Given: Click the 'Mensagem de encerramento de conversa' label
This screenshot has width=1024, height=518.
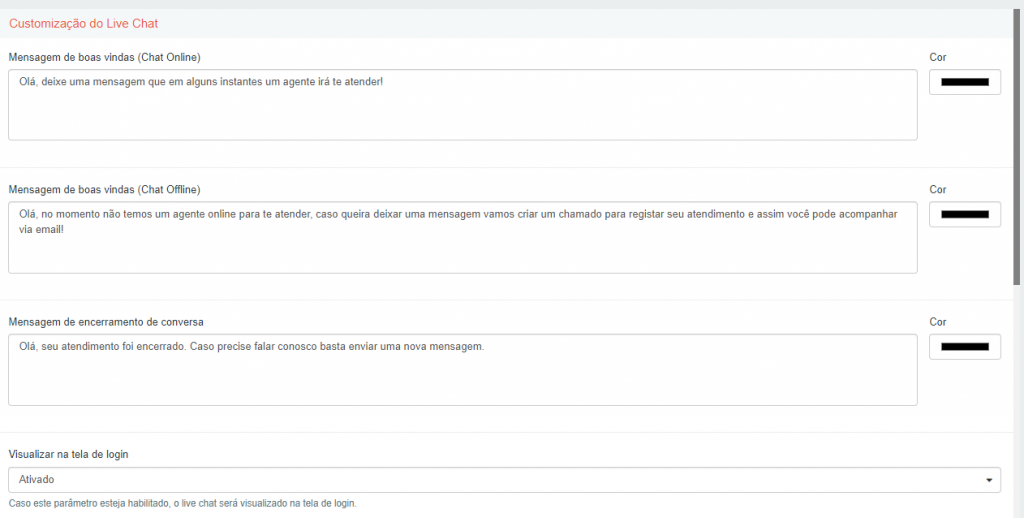Looking at the screenshot, I should (106, 322).
